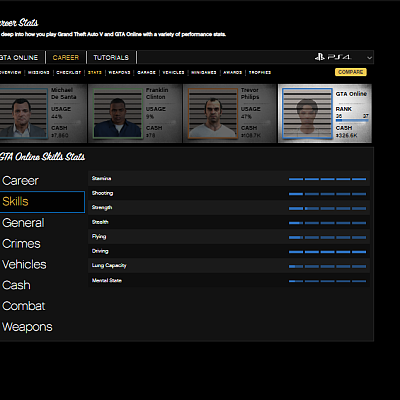Click the PS4 platform logo
This screenshot has width=400, height=400.
pyautogui.click(x=333, y=57)
